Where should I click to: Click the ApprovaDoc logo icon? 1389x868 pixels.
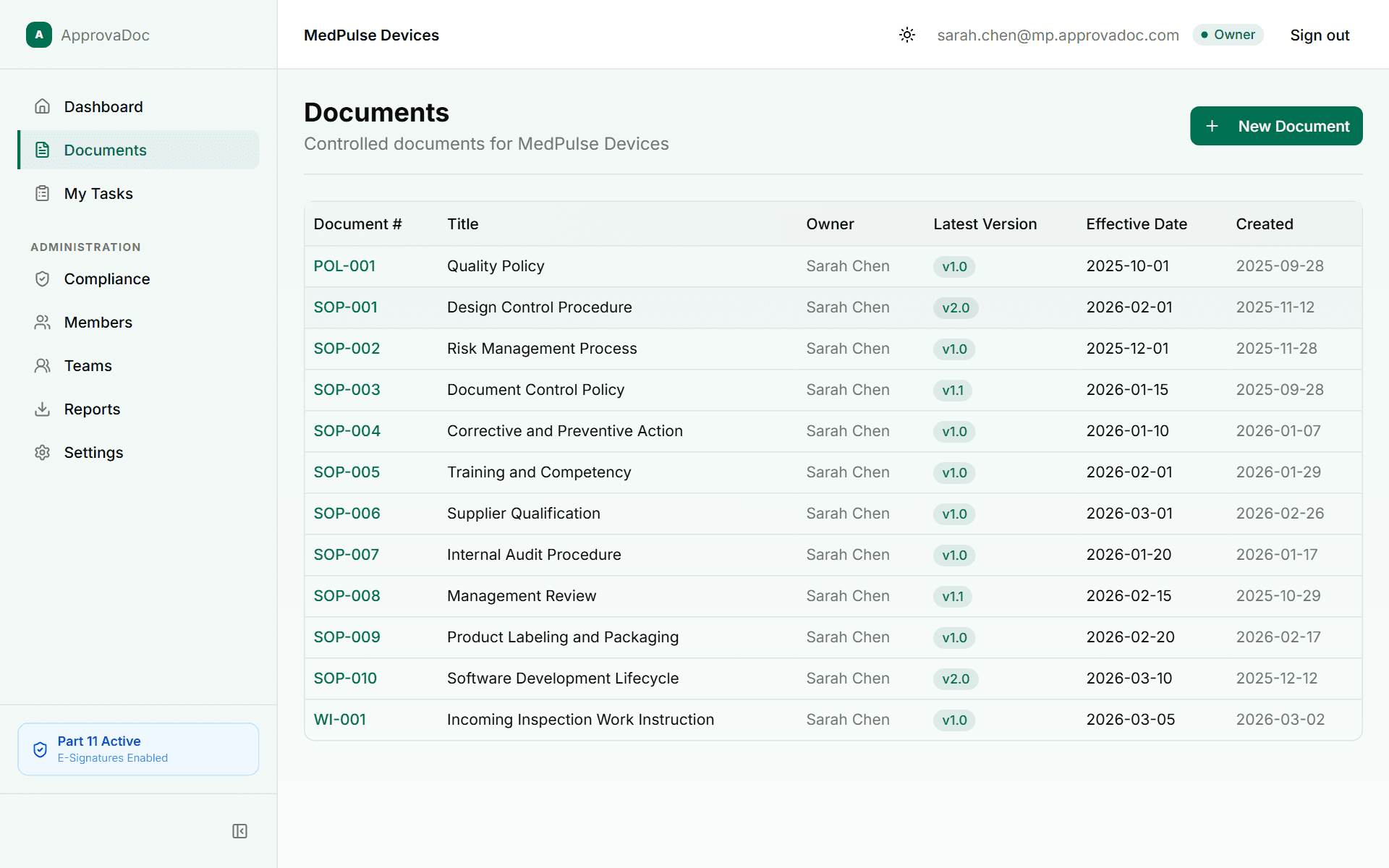39,35
